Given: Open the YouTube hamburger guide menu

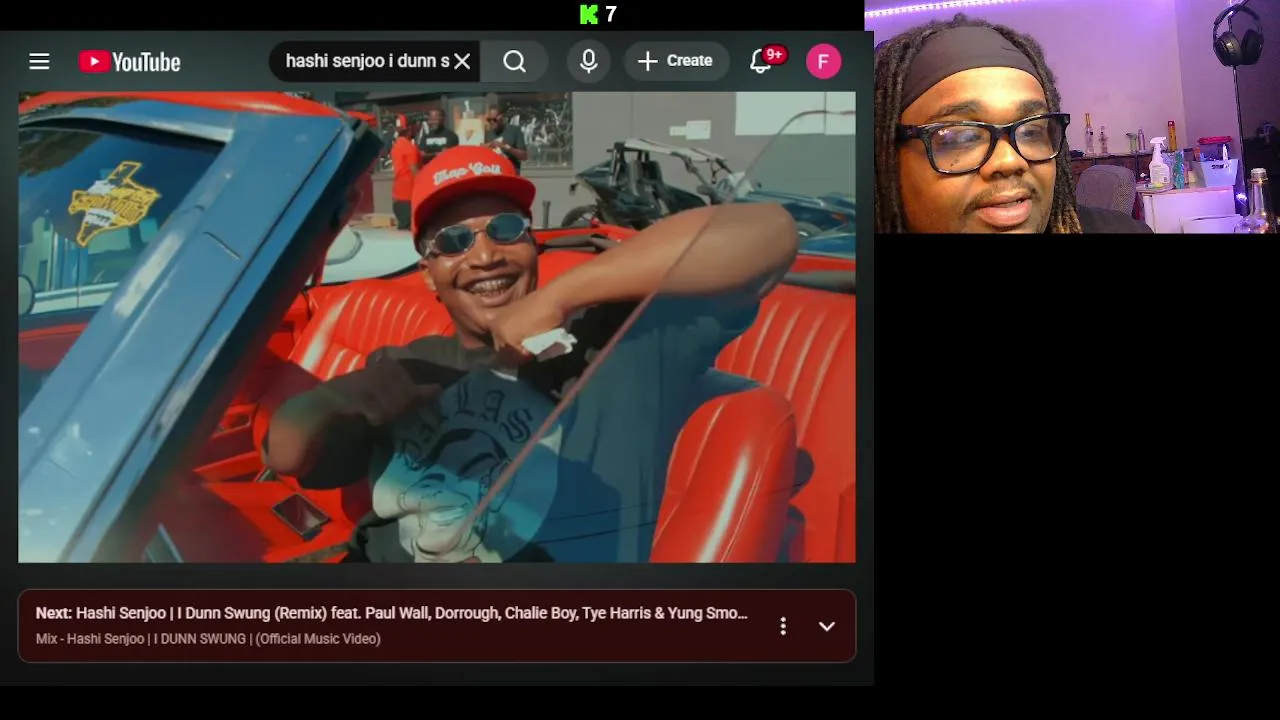Looking at the screenshot, I should point(39,62).
